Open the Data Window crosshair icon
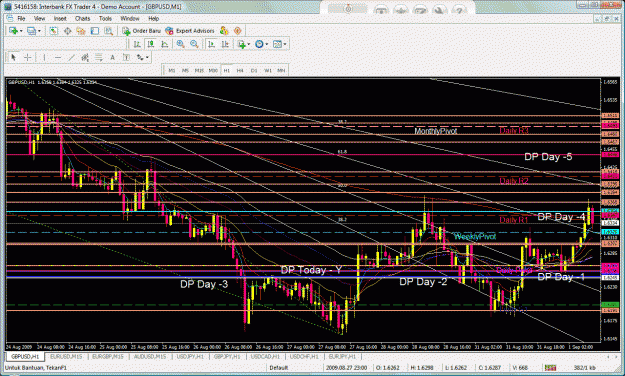This screenshot has height=376, width=625. coord(67,31)
